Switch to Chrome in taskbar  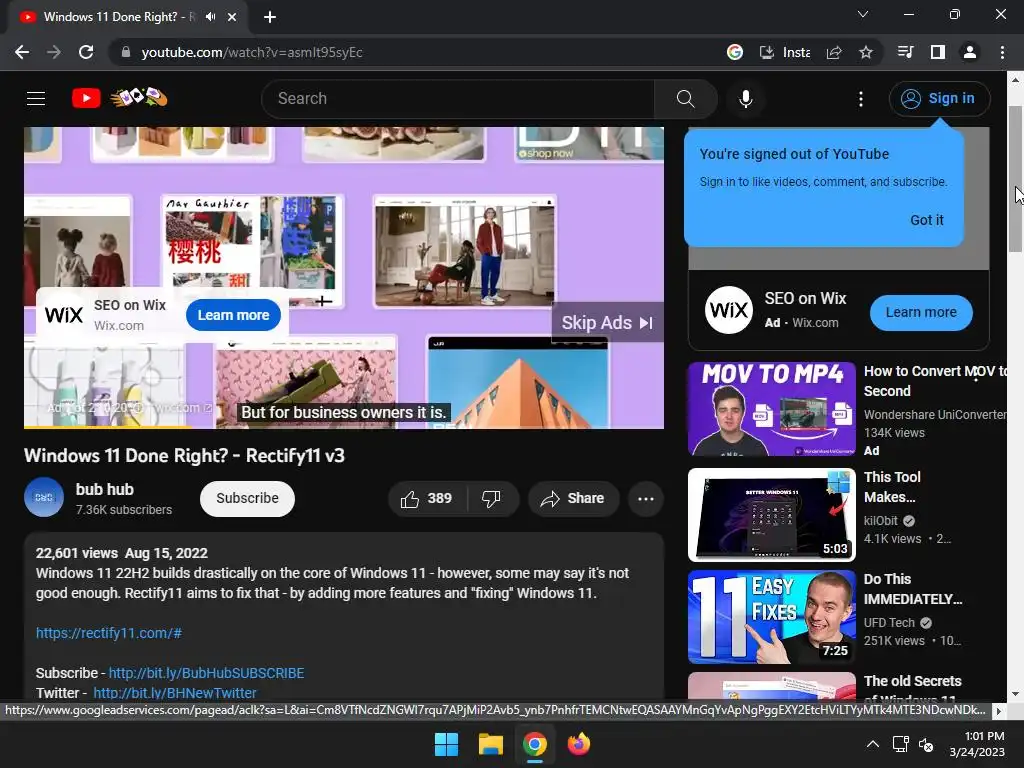(x=535, y=744)
